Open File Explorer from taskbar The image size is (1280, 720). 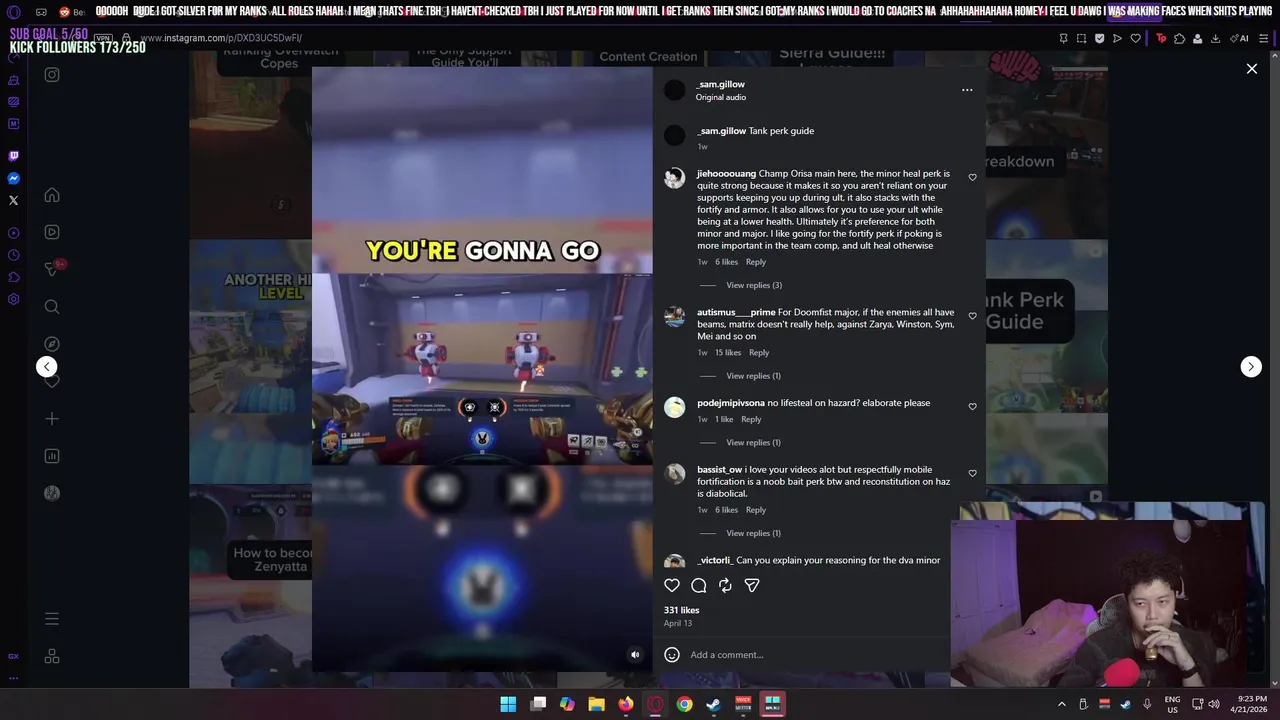(x=596, y=704)
